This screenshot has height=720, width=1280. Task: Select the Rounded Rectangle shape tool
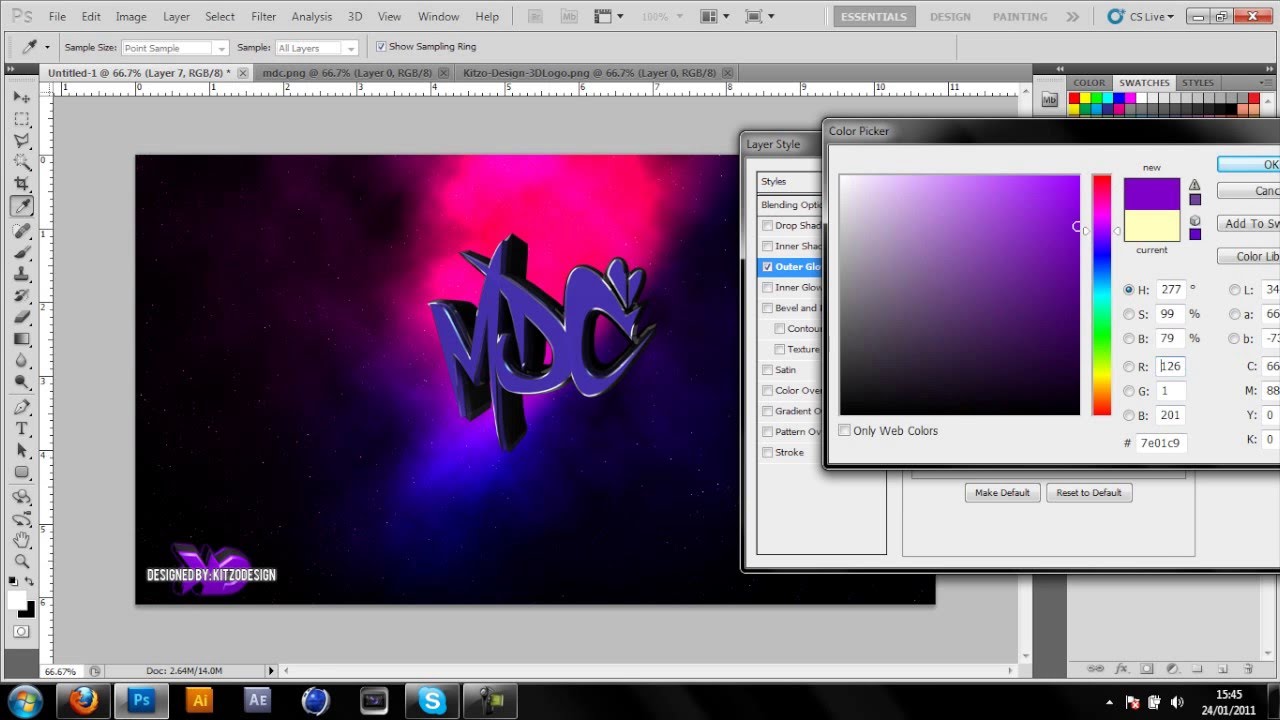(x=22, y=473)
